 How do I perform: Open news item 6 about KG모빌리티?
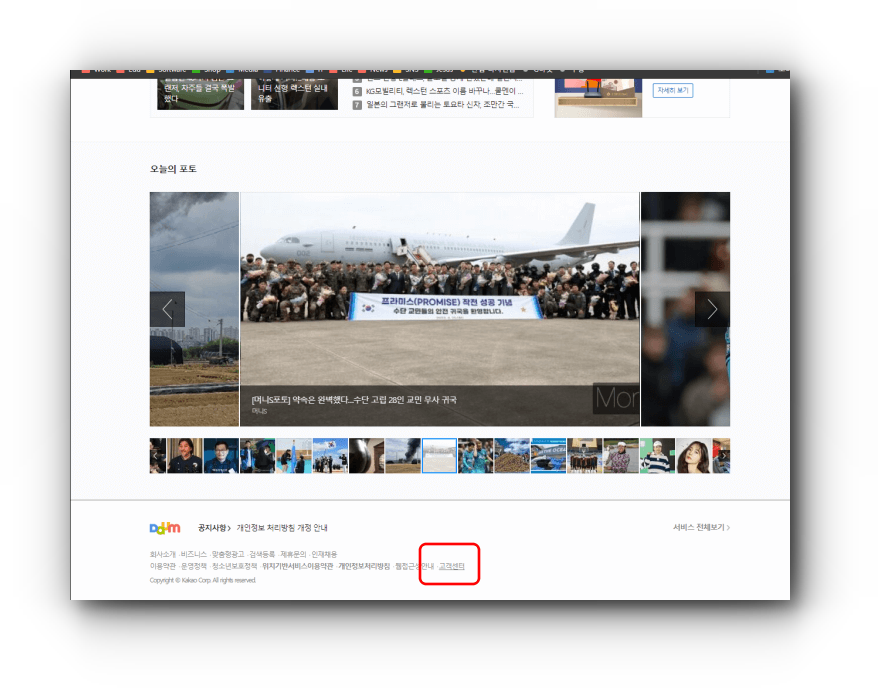[445, 91]
